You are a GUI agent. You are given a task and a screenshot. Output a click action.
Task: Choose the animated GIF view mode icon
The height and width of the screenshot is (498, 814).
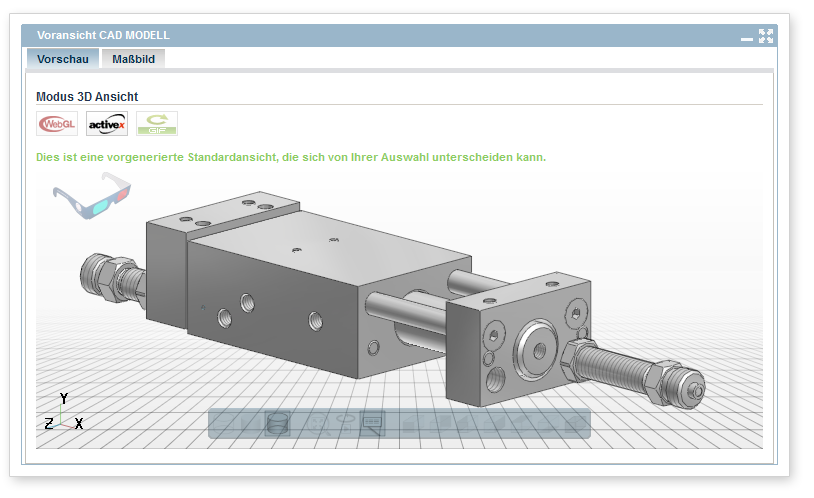pos(157,124)
